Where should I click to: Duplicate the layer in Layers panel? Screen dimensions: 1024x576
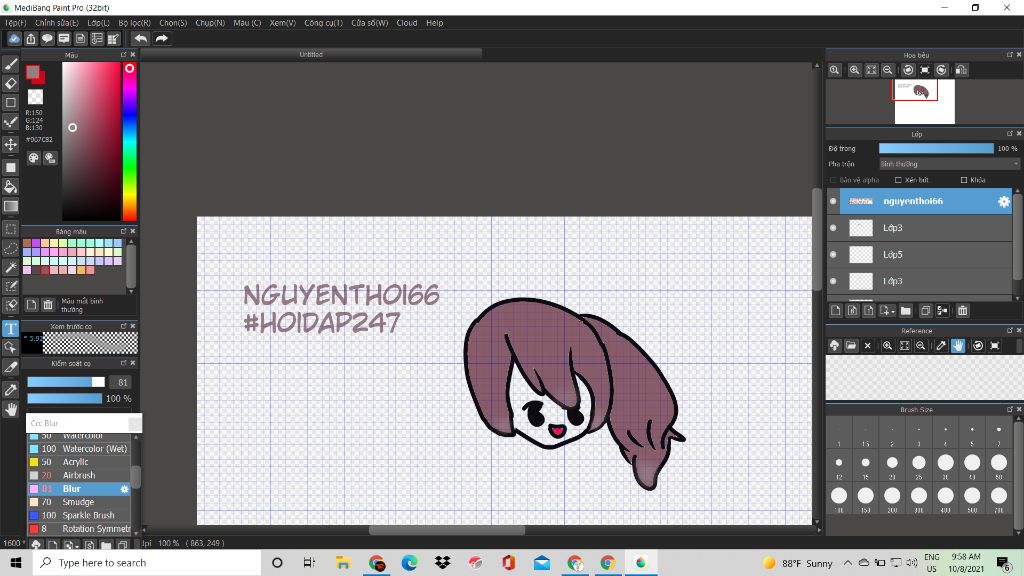tap(925, 311)
